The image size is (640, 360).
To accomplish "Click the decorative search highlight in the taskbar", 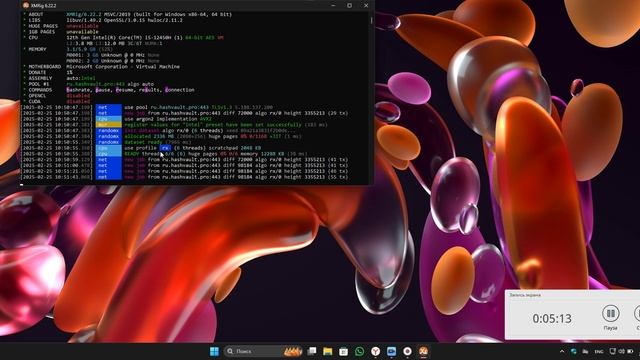I will [292, 351].
